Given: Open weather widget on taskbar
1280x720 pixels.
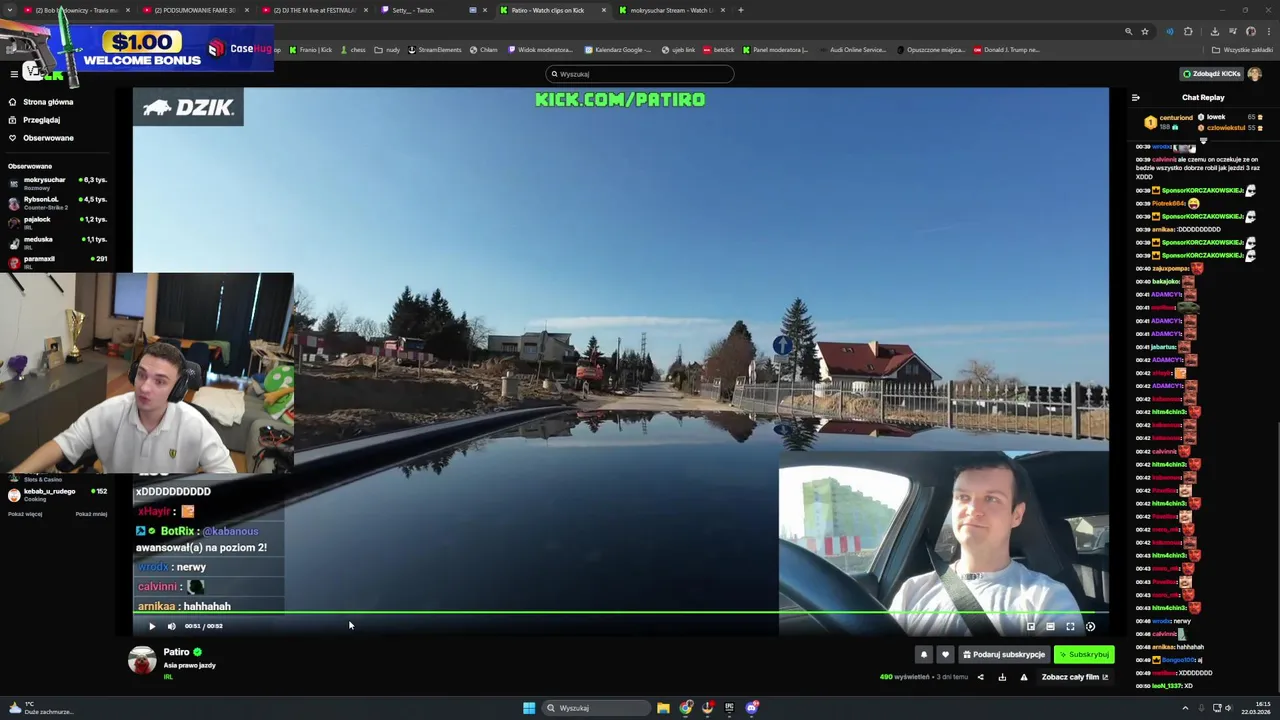Looking at the screenshot, I should pyautogui.click(x=40, y=708).
